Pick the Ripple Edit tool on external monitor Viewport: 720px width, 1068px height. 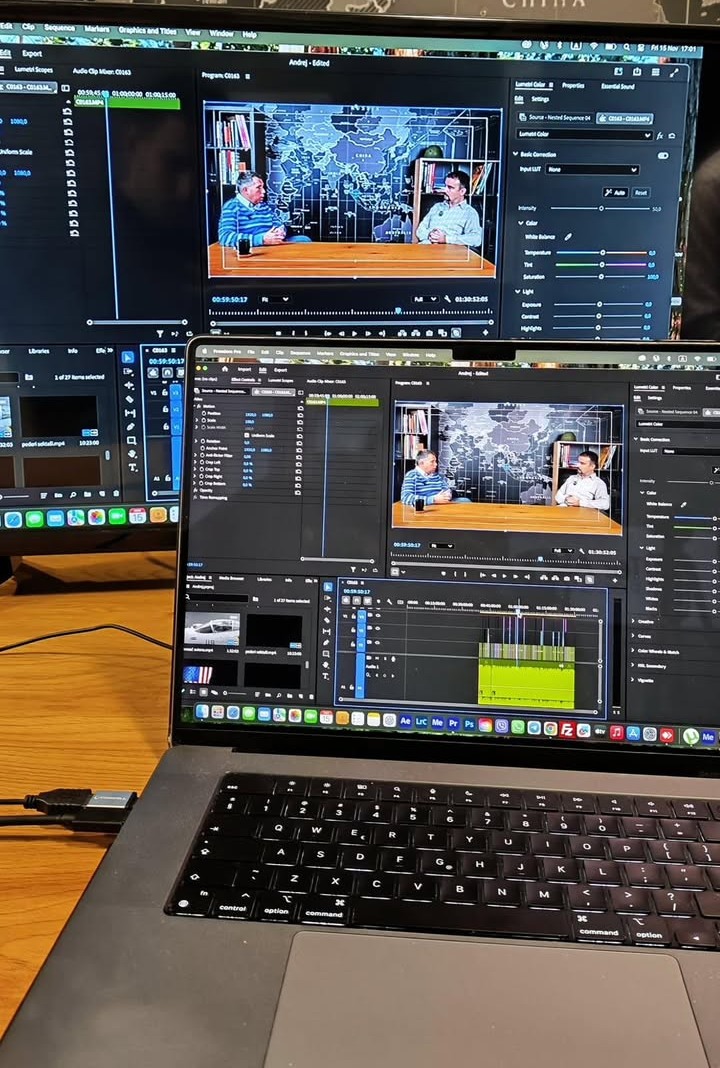coord(129,385)
